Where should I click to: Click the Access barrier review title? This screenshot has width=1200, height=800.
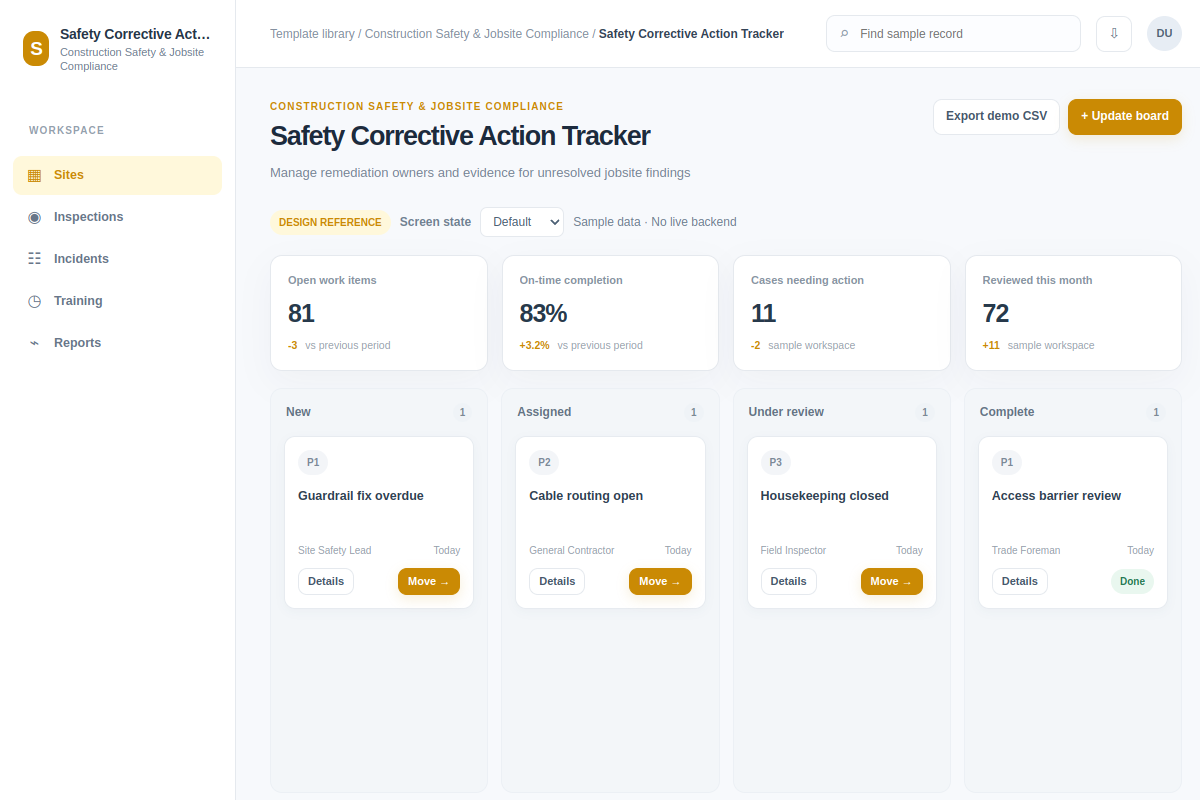[1056, 496]
